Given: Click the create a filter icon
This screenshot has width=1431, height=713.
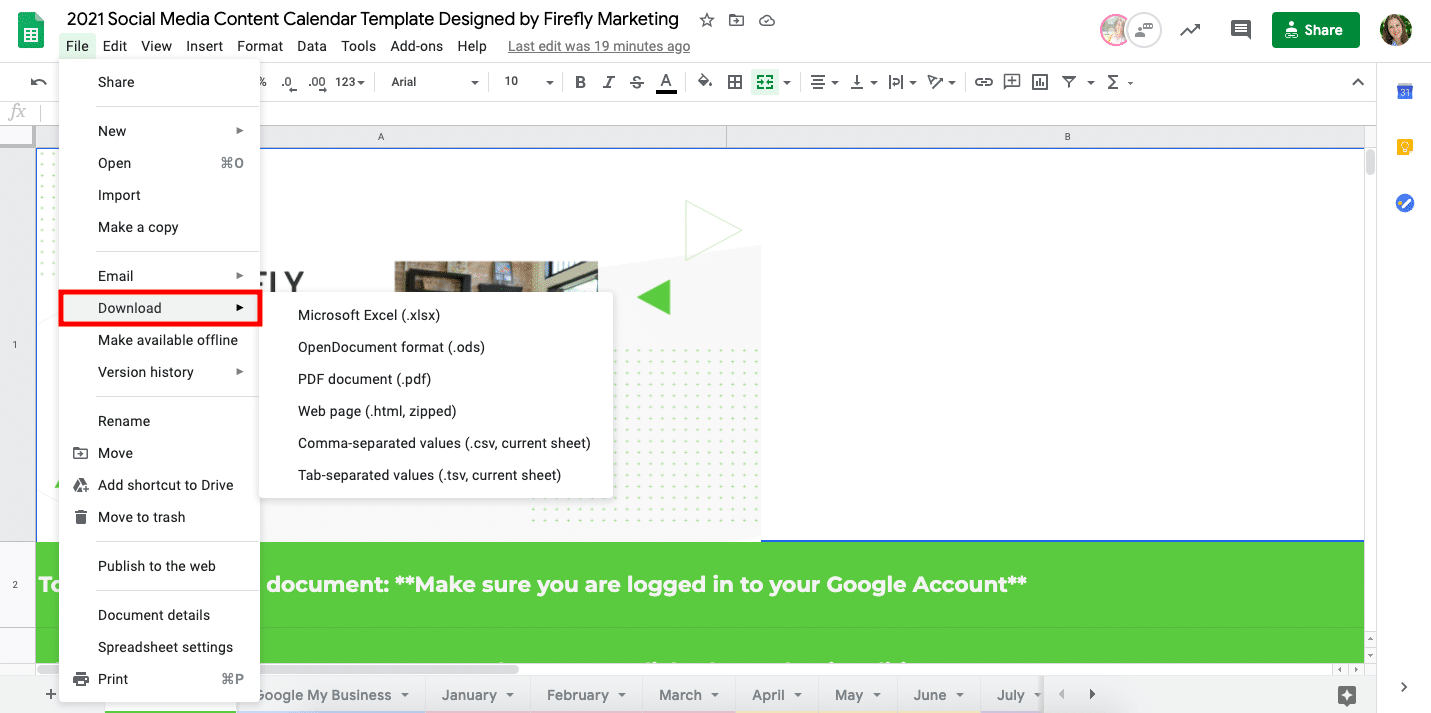Looking at the screenshot, I should coord(1069,82).
